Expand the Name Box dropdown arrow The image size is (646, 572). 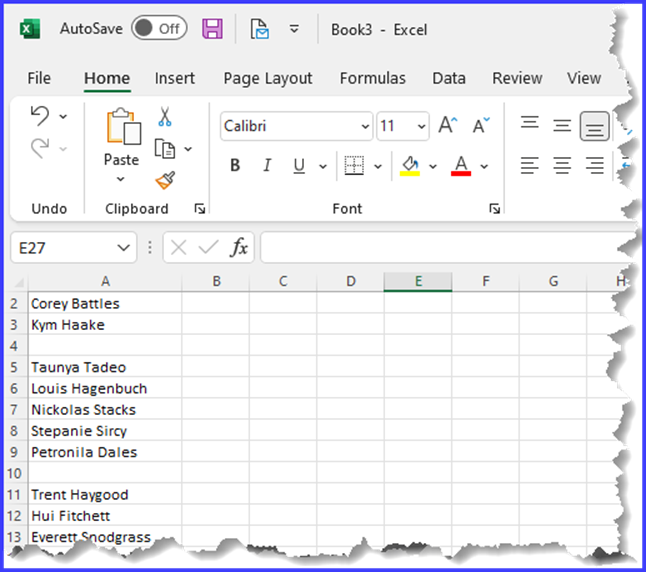tap(124, 248)
